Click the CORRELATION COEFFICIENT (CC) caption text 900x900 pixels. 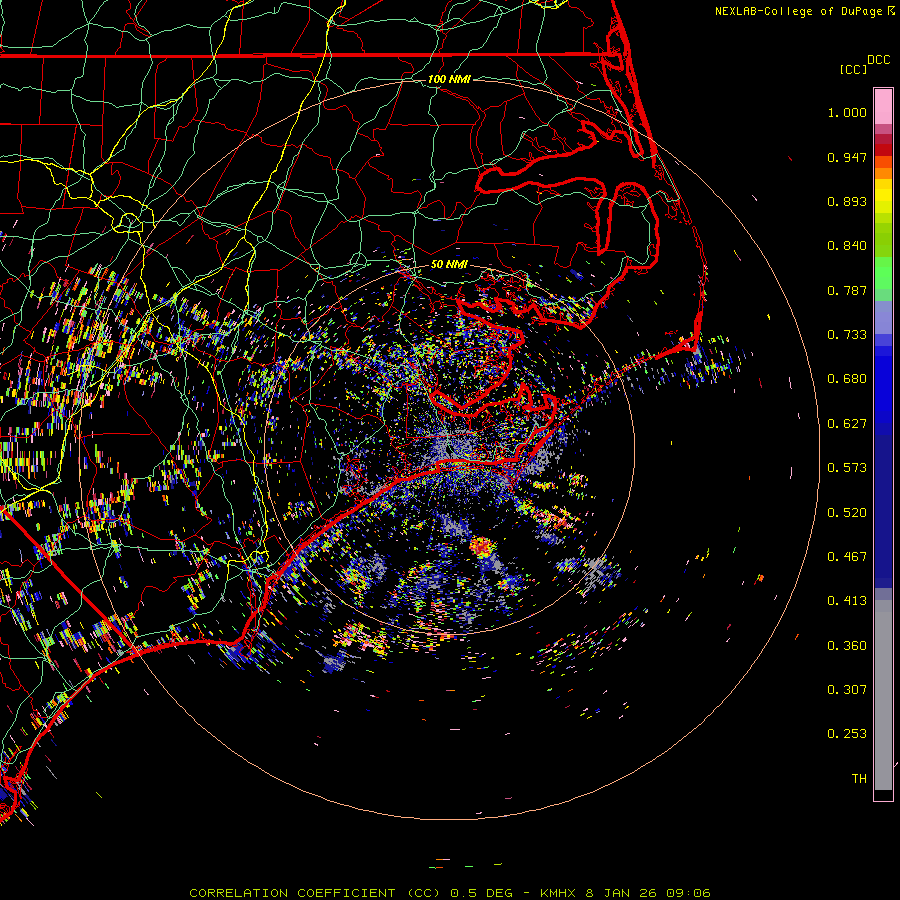(x=315, y=893)
